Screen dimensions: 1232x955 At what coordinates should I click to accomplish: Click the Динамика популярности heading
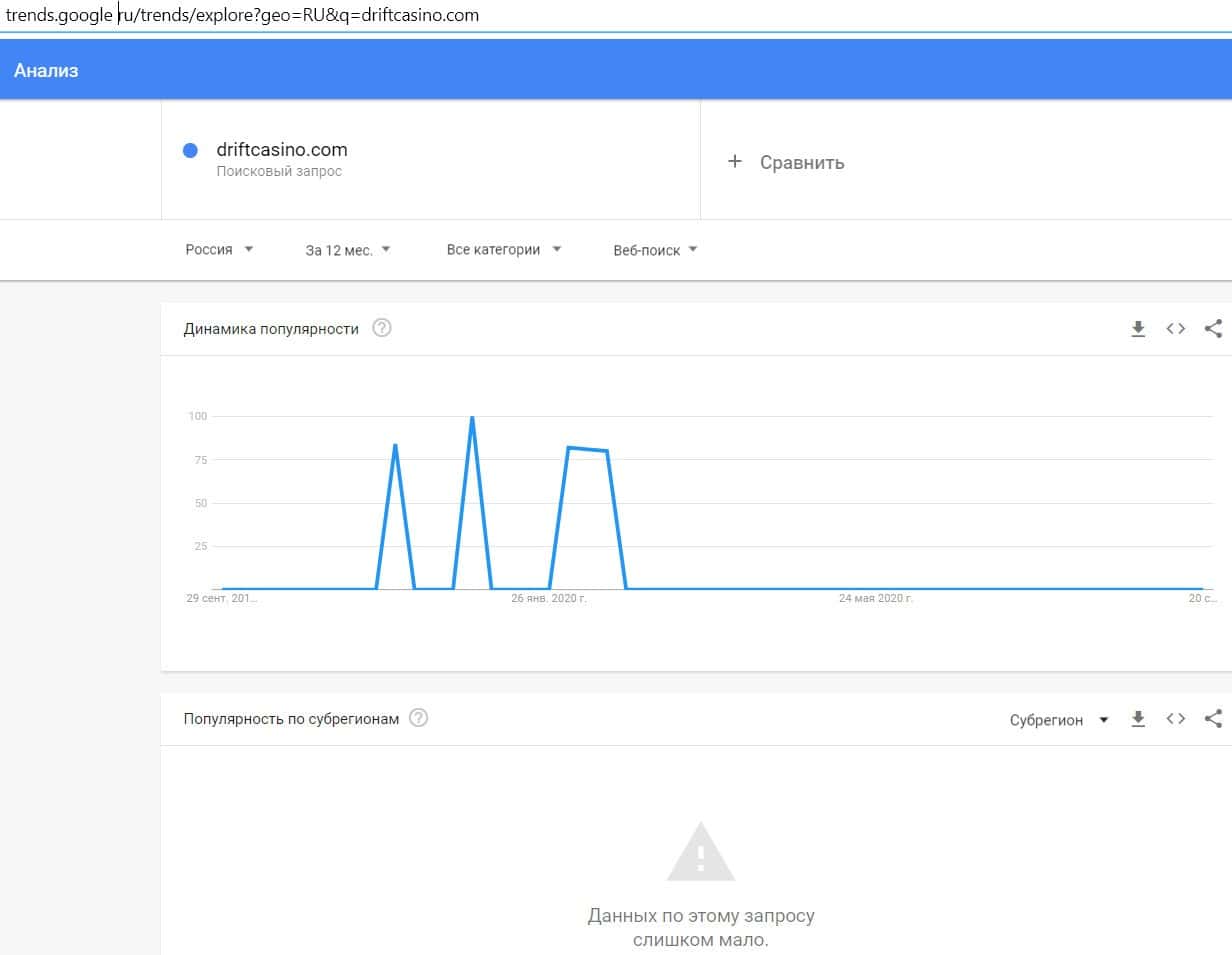[x=271, y=329]
